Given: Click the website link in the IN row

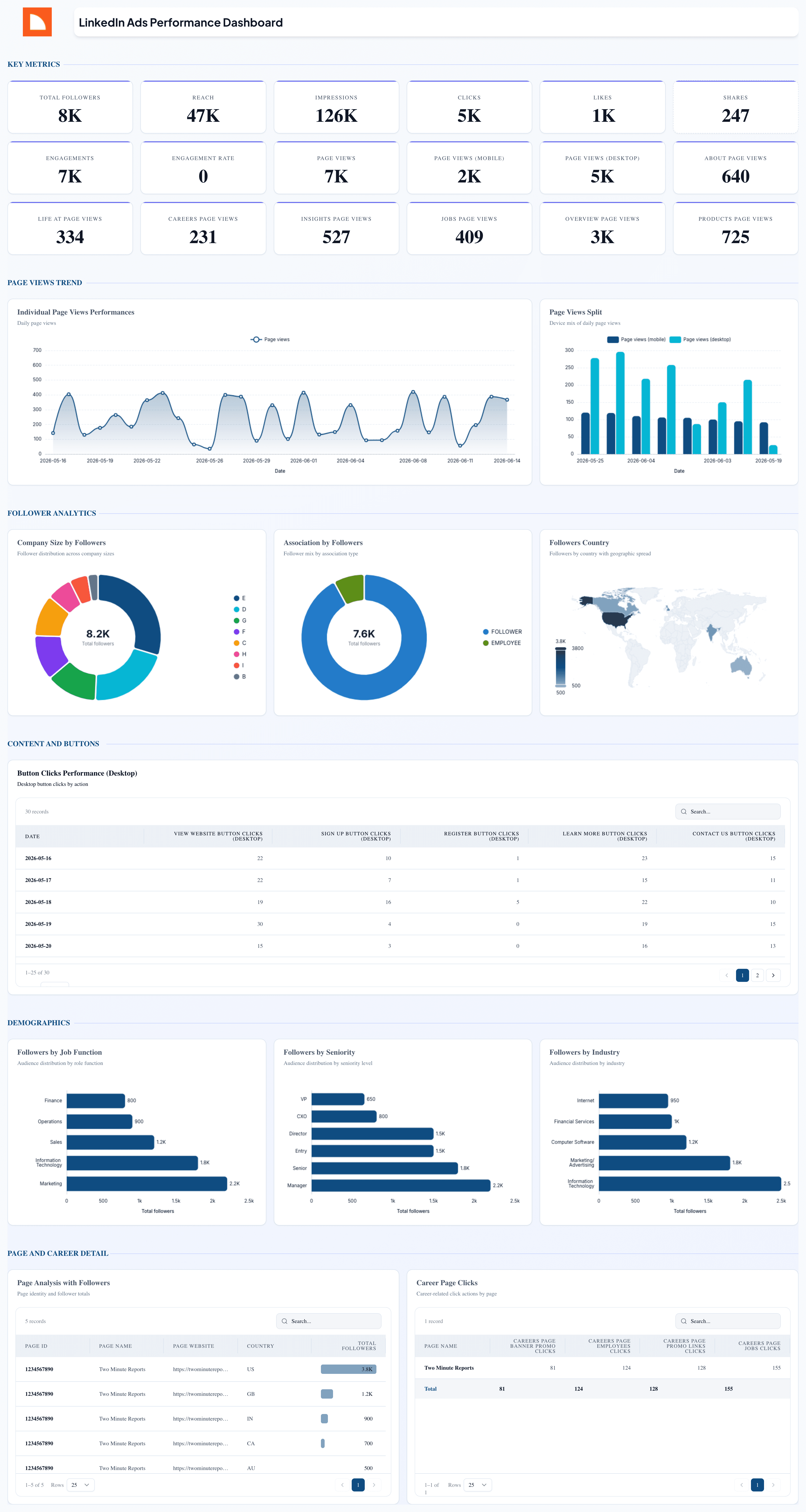Looking at the screenshot, I should pos(201,1419).
